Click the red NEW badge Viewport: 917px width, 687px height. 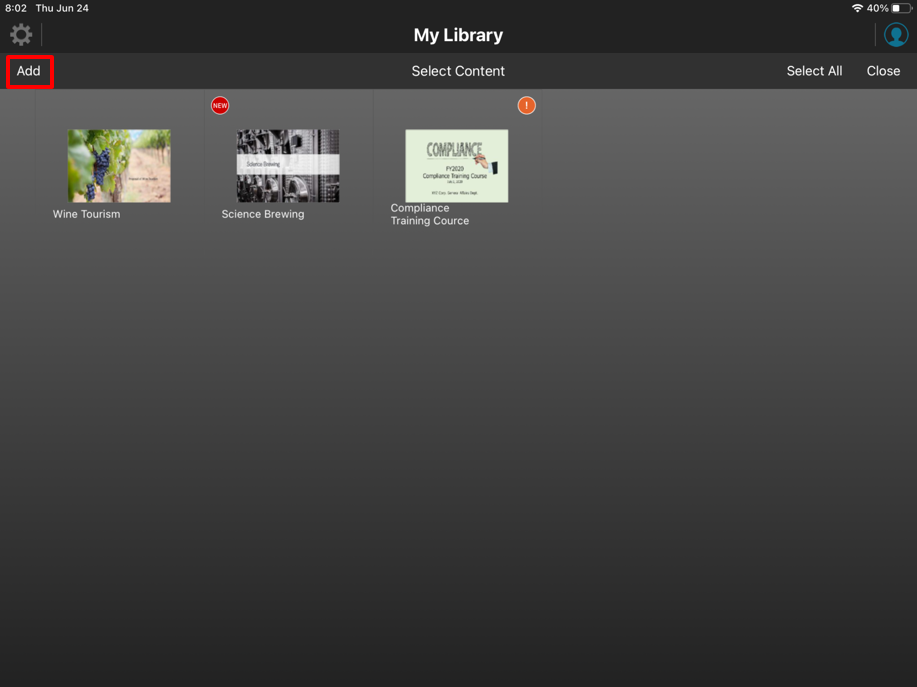220,105
